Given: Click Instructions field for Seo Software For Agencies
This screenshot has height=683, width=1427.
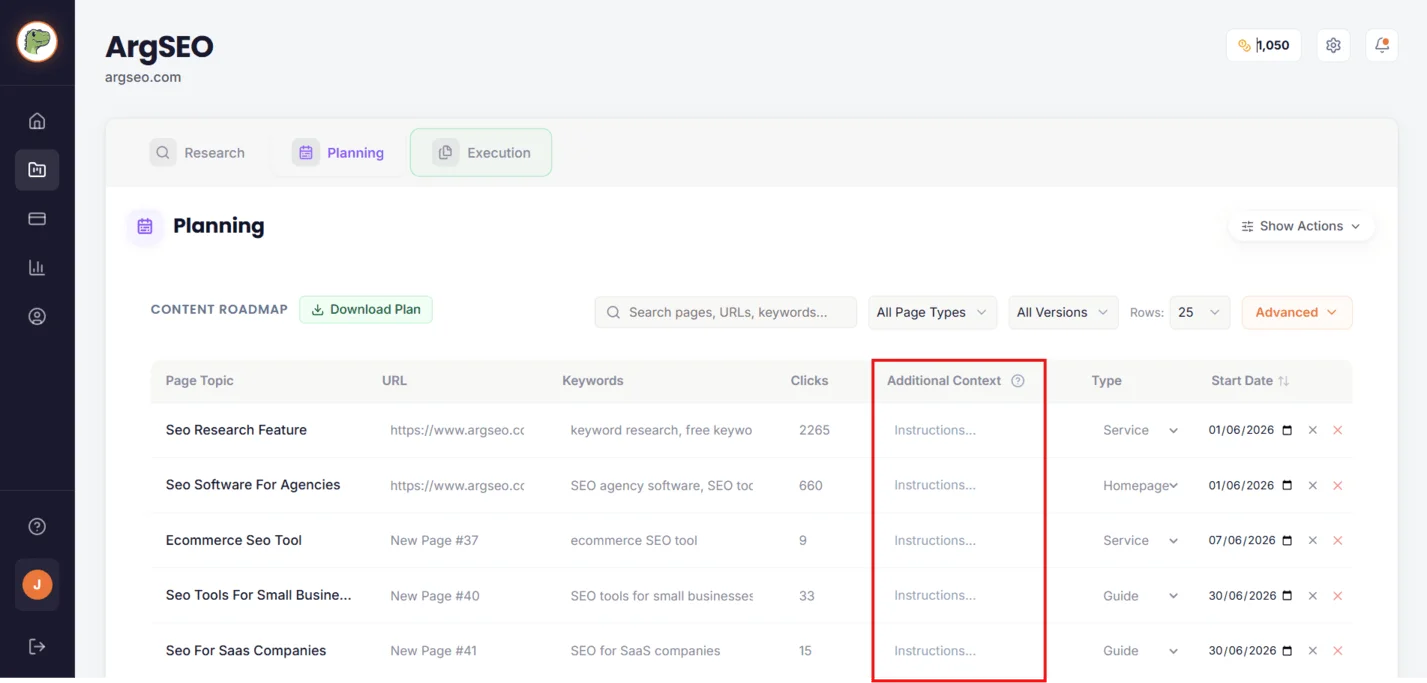Looking at the screenshot, I should 960,485.
